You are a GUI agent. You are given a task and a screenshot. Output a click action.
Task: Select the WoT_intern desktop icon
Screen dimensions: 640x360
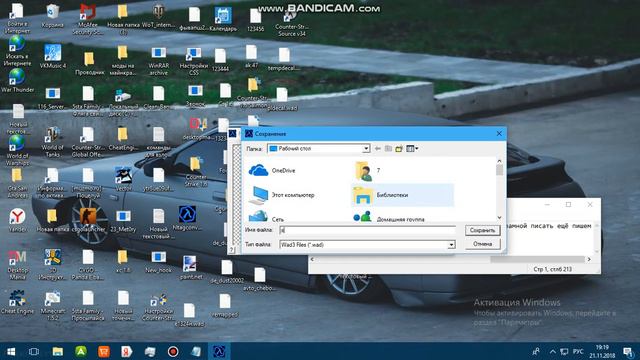click(158, 16)
